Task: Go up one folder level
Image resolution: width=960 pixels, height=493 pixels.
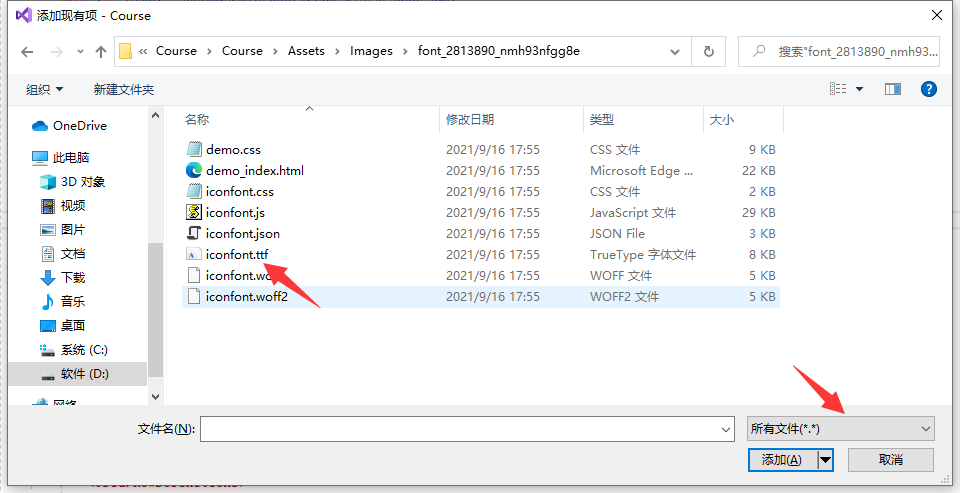Action: 101,52
